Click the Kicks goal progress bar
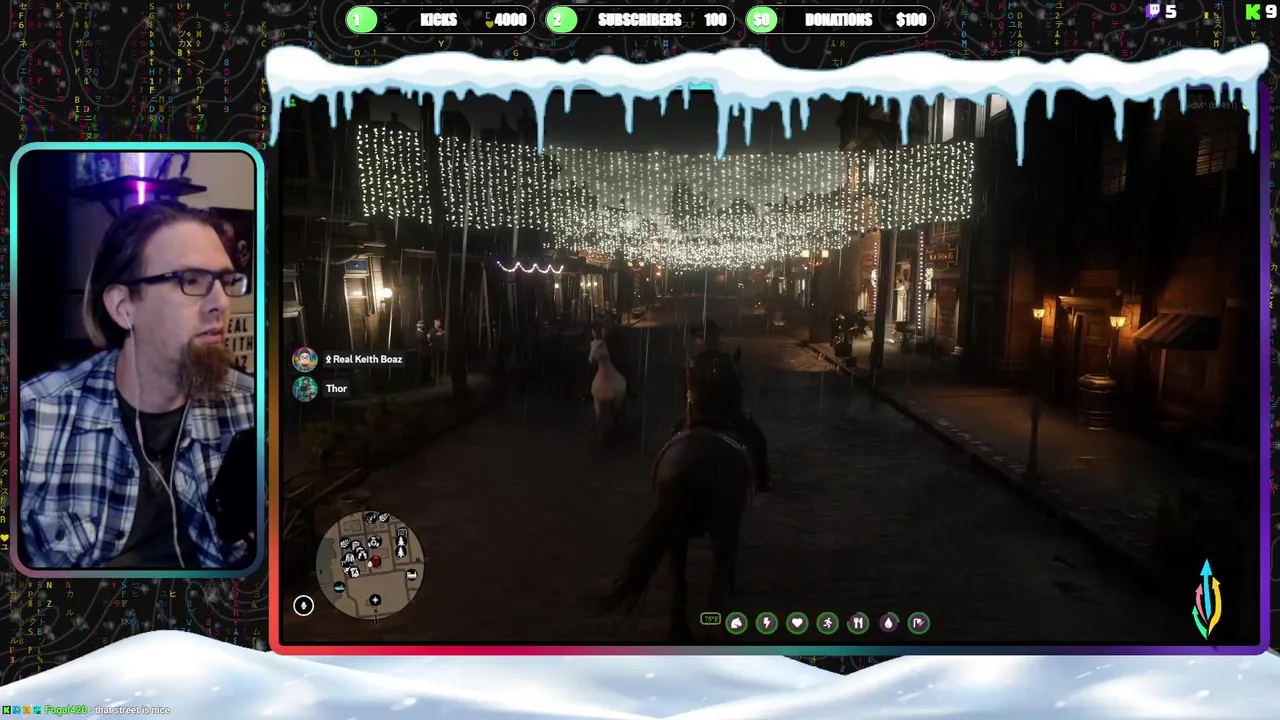Screen dimensions: 1280x720 (440, 20)
